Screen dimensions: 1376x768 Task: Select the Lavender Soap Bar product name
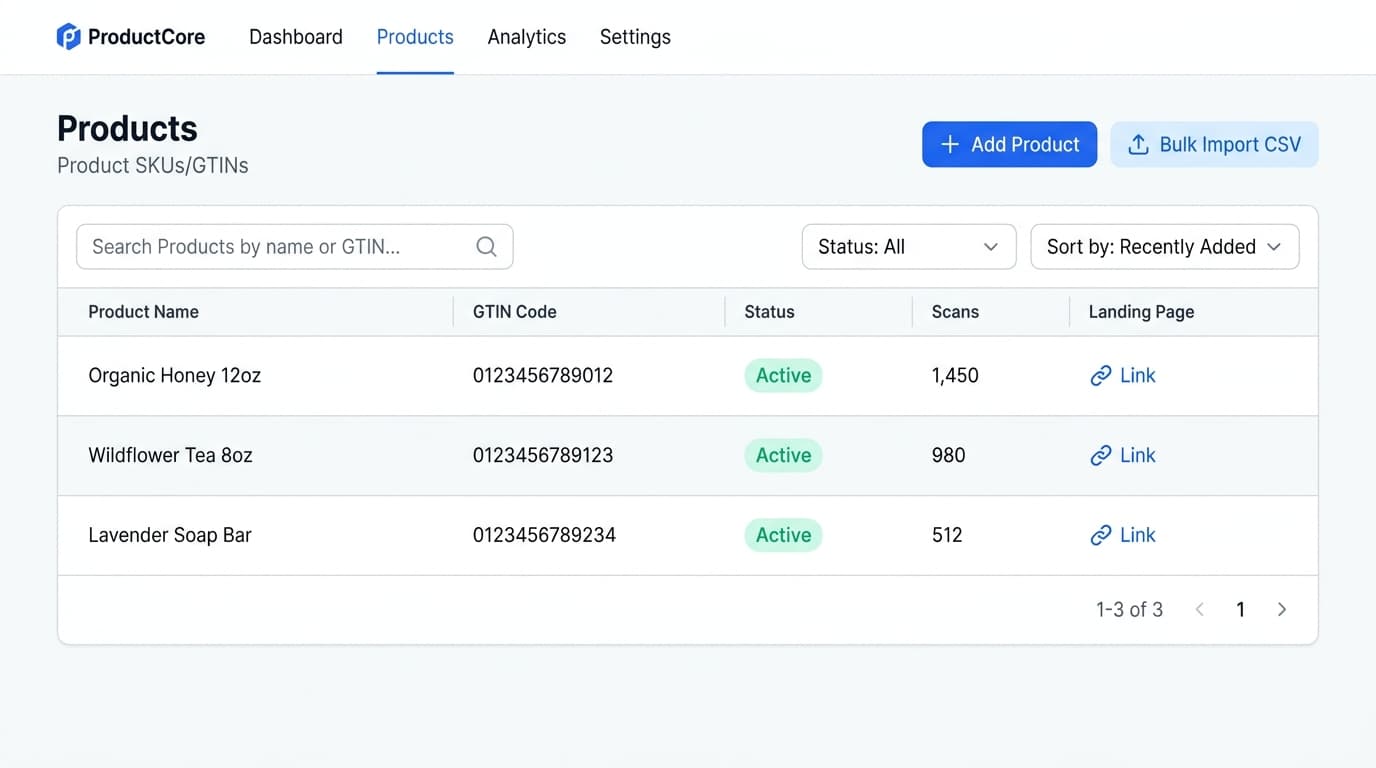[170, 535]
